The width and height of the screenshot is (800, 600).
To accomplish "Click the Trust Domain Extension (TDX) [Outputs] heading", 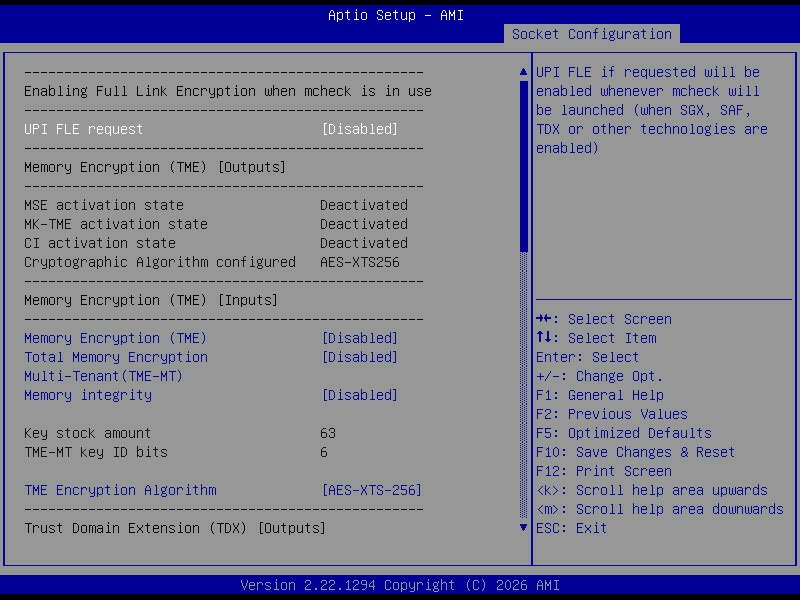I will (174, 528).
